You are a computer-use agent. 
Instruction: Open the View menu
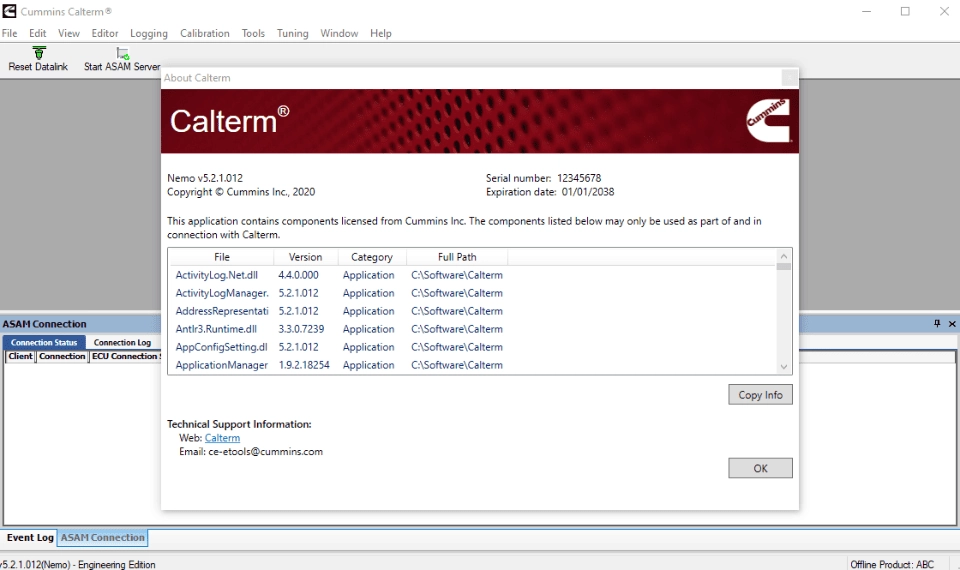pyautogui.click(x=69, y=33)
